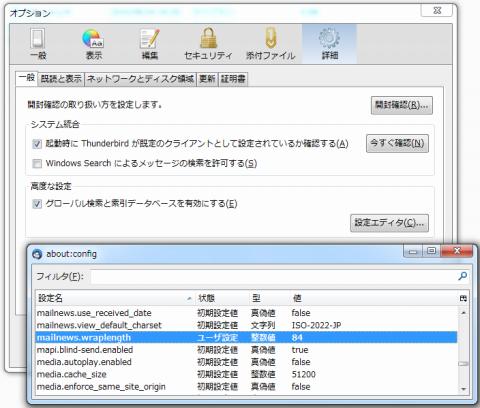Switch to the ネットワークとディスク領域 tab
Image resolution: width=480 pixels, height=408 pixels.
(x=140, y=79)
